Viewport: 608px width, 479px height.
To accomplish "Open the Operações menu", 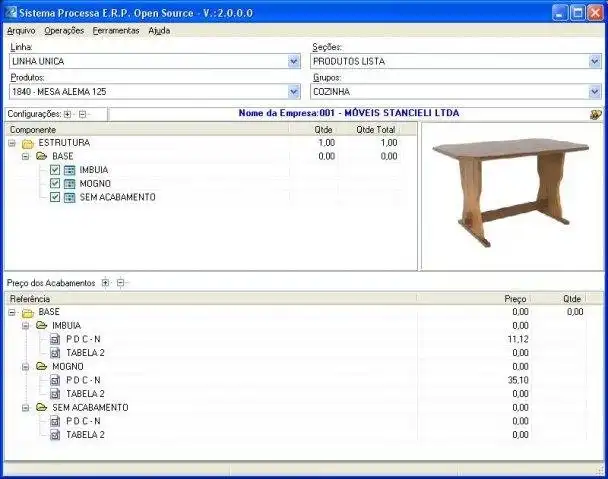I will click(x=64, y=31).
